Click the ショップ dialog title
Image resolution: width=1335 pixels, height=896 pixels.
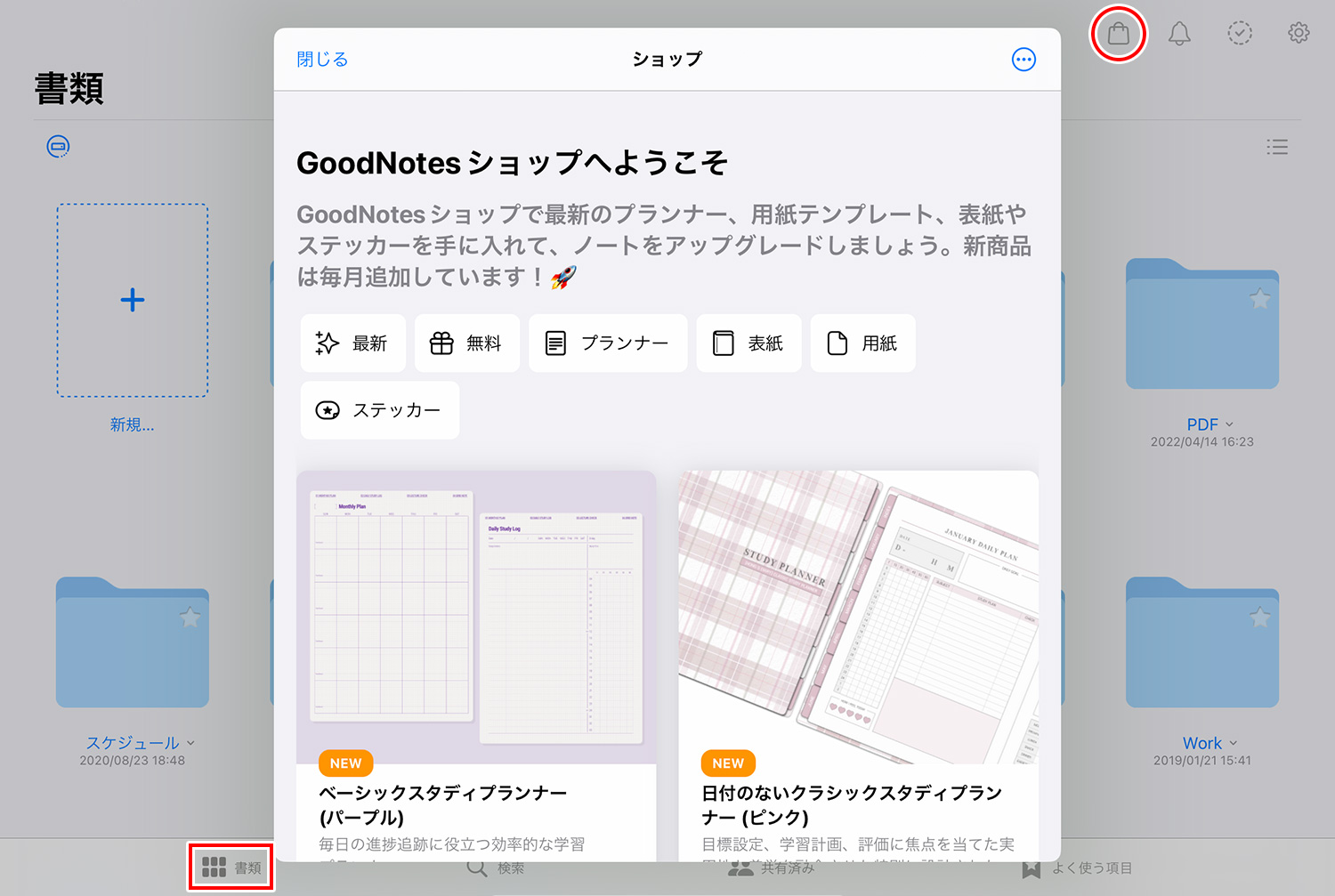click(667, 60)
